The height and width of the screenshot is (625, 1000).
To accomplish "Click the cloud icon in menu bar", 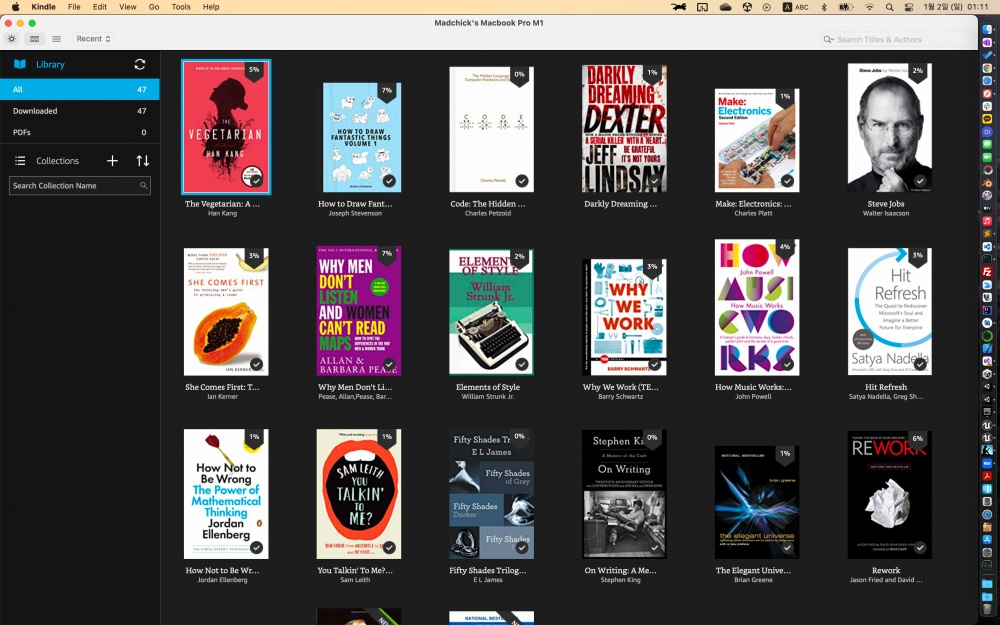I will 725,7.
